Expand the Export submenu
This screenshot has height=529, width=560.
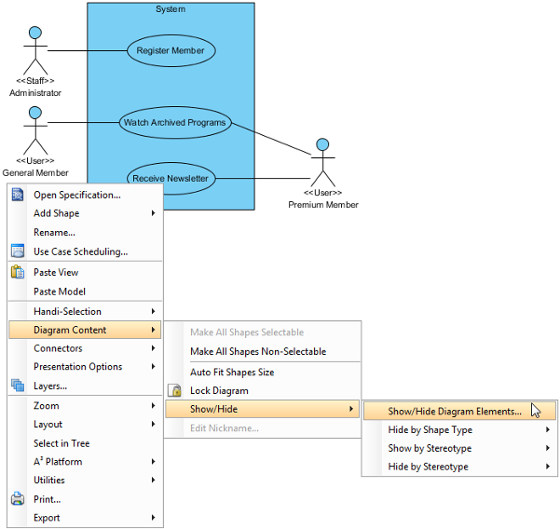[x=85, y=518]
